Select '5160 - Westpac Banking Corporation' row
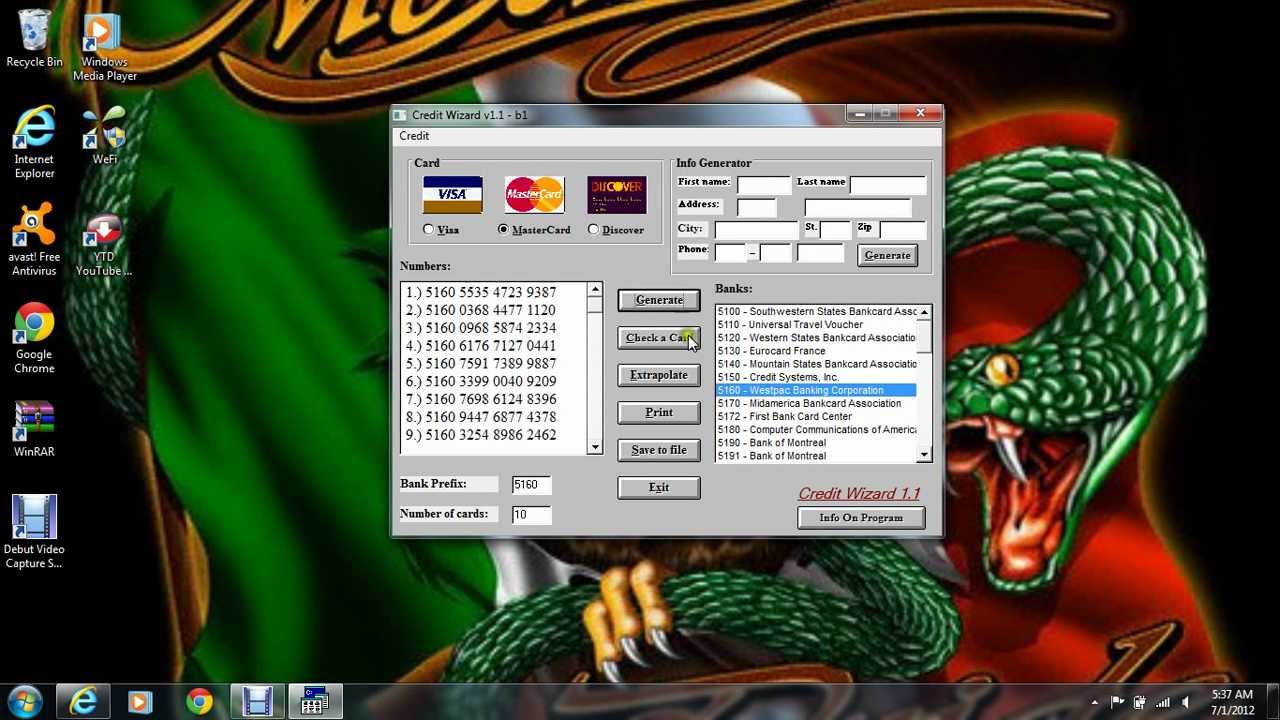The width and height of the screenshot is (1280, 720). tap(816, 390)
